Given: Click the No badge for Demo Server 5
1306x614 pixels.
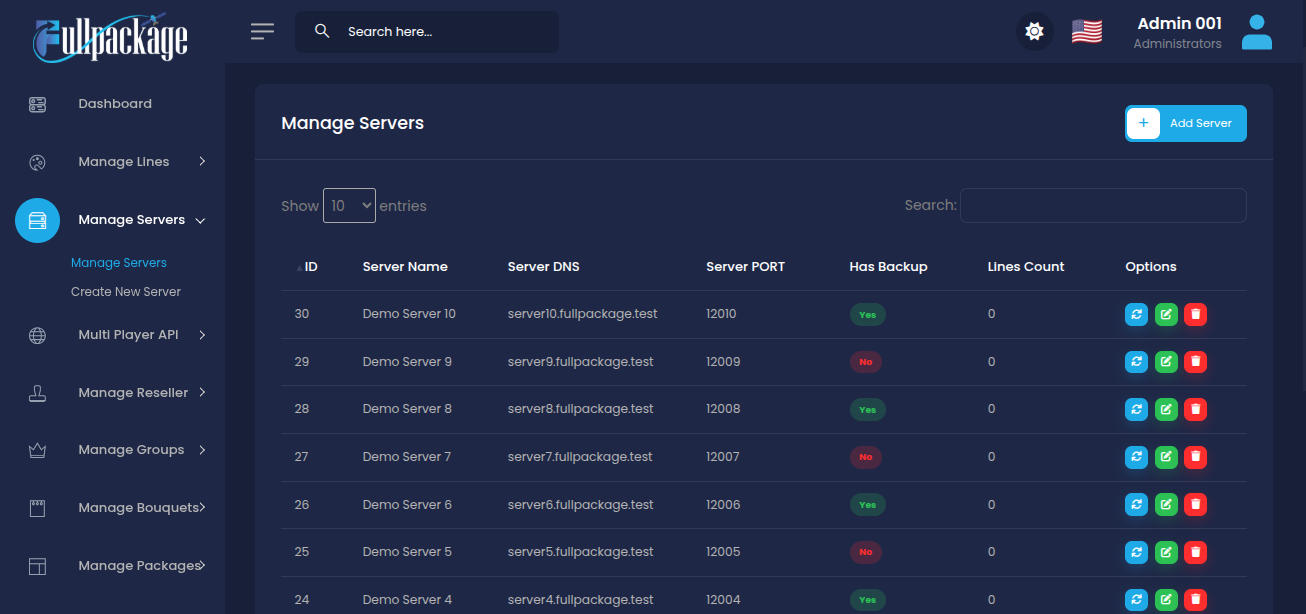Looking at the screenshot, I should click(866, 552).
